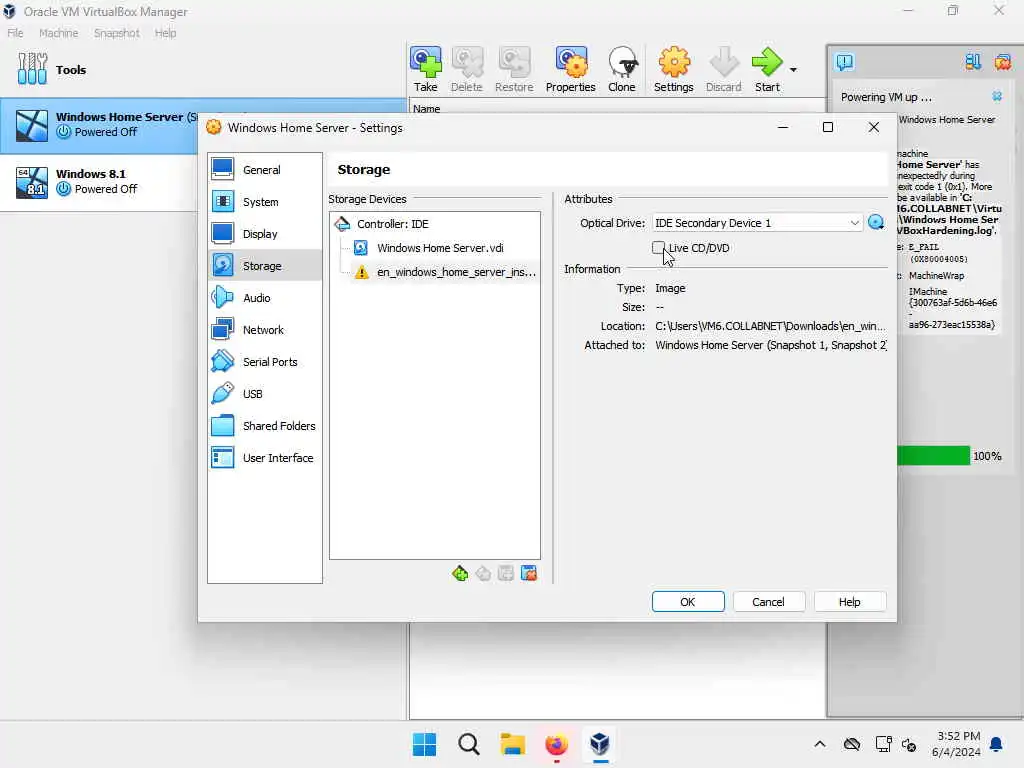Open Network settings category
The width and height of the screenshot is (1024, 768).
[264, 330]
